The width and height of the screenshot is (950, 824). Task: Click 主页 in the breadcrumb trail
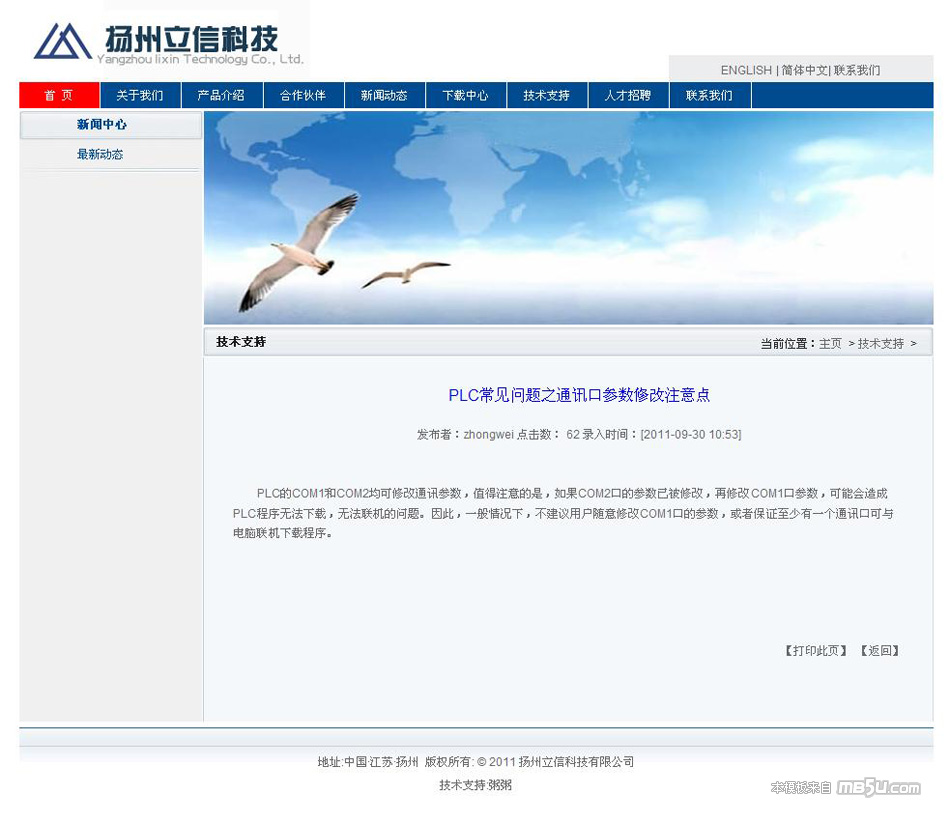click(830, 344)
